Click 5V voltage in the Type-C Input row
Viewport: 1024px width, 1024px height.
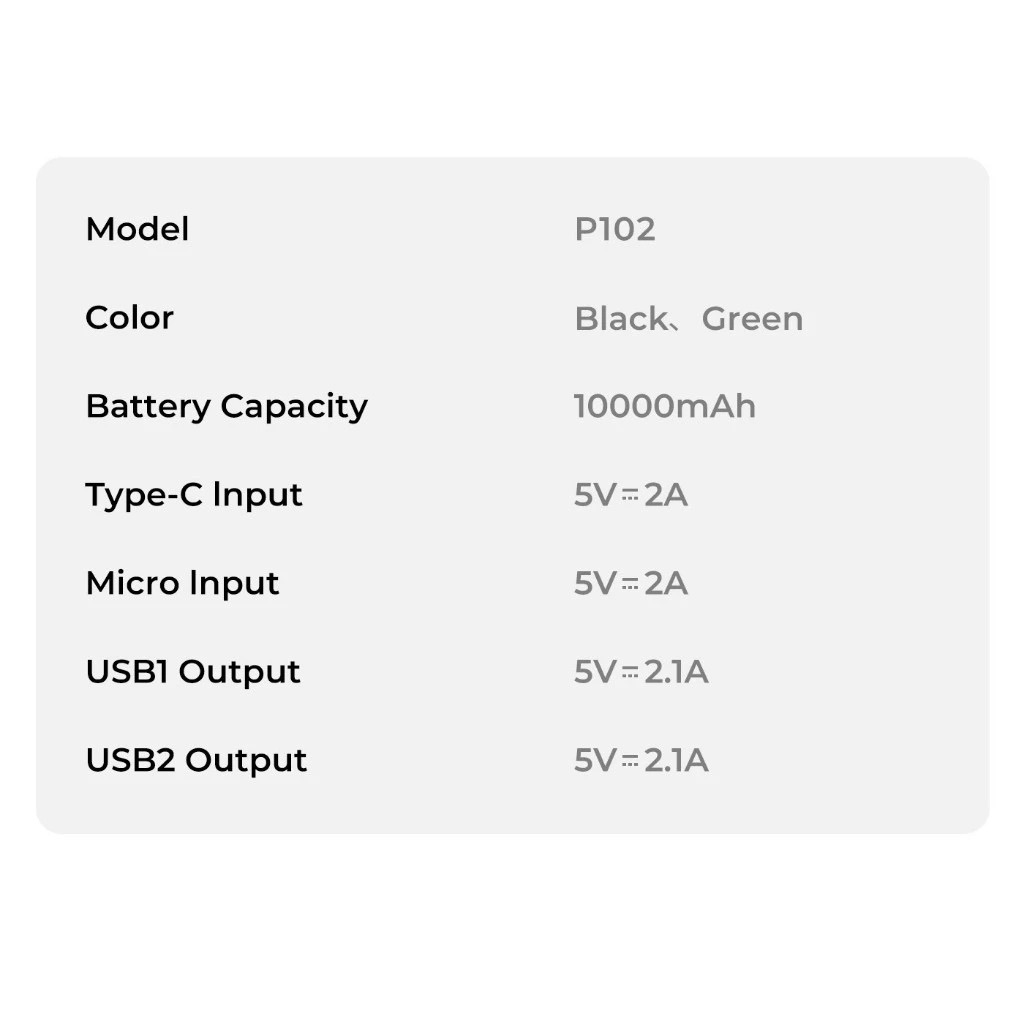[x=596, y=496]
